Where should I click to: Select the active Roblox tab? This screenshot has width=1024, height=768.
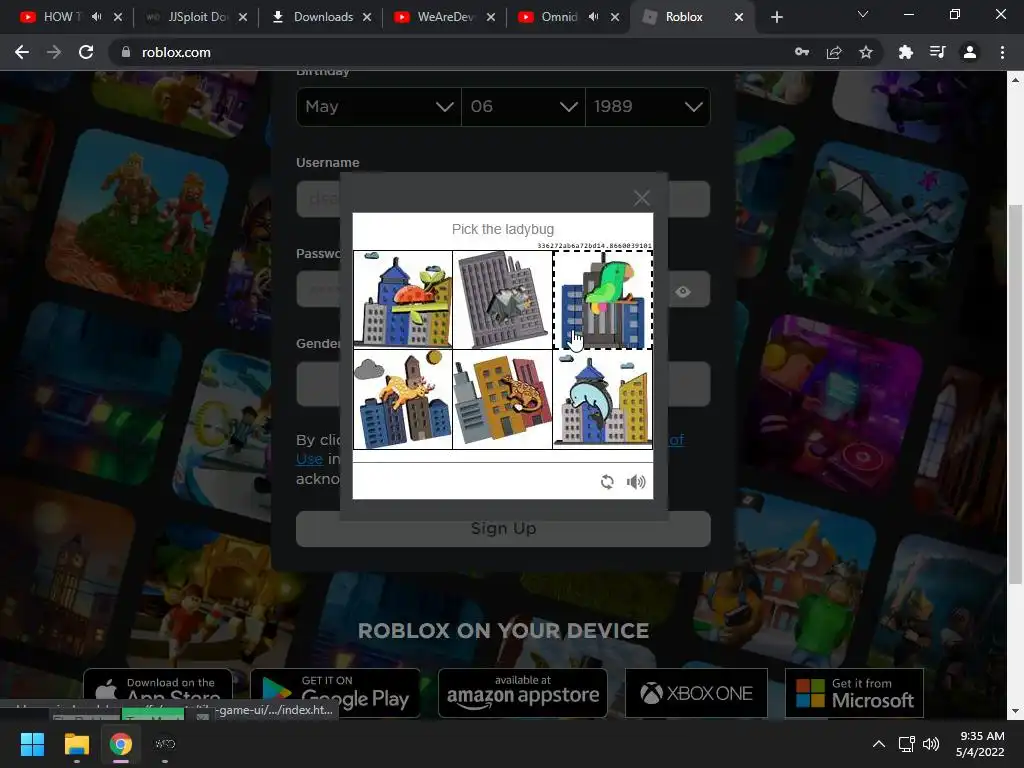pos(682,17)
